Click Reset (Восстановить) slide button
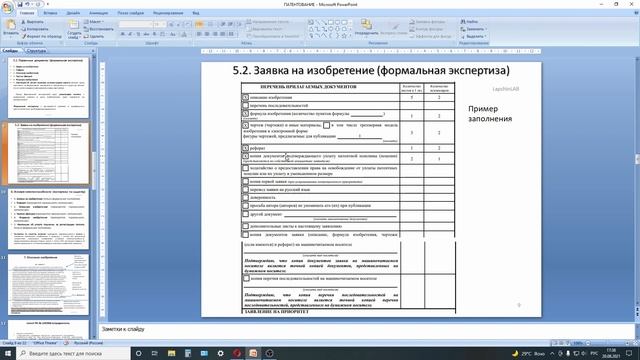This screenshot has width=640, height=360. pos(99,29)
